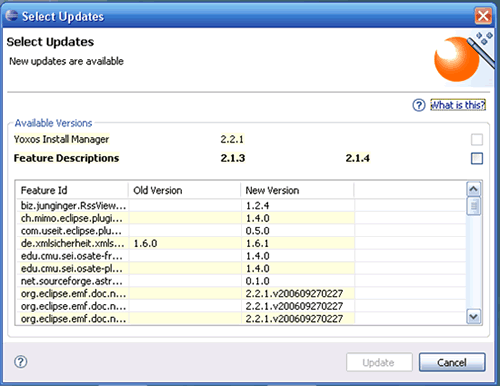Click the Feature Descriptions version 2.1.4
This screenshot has width=500, height=386.
click(x=358, y=158)
